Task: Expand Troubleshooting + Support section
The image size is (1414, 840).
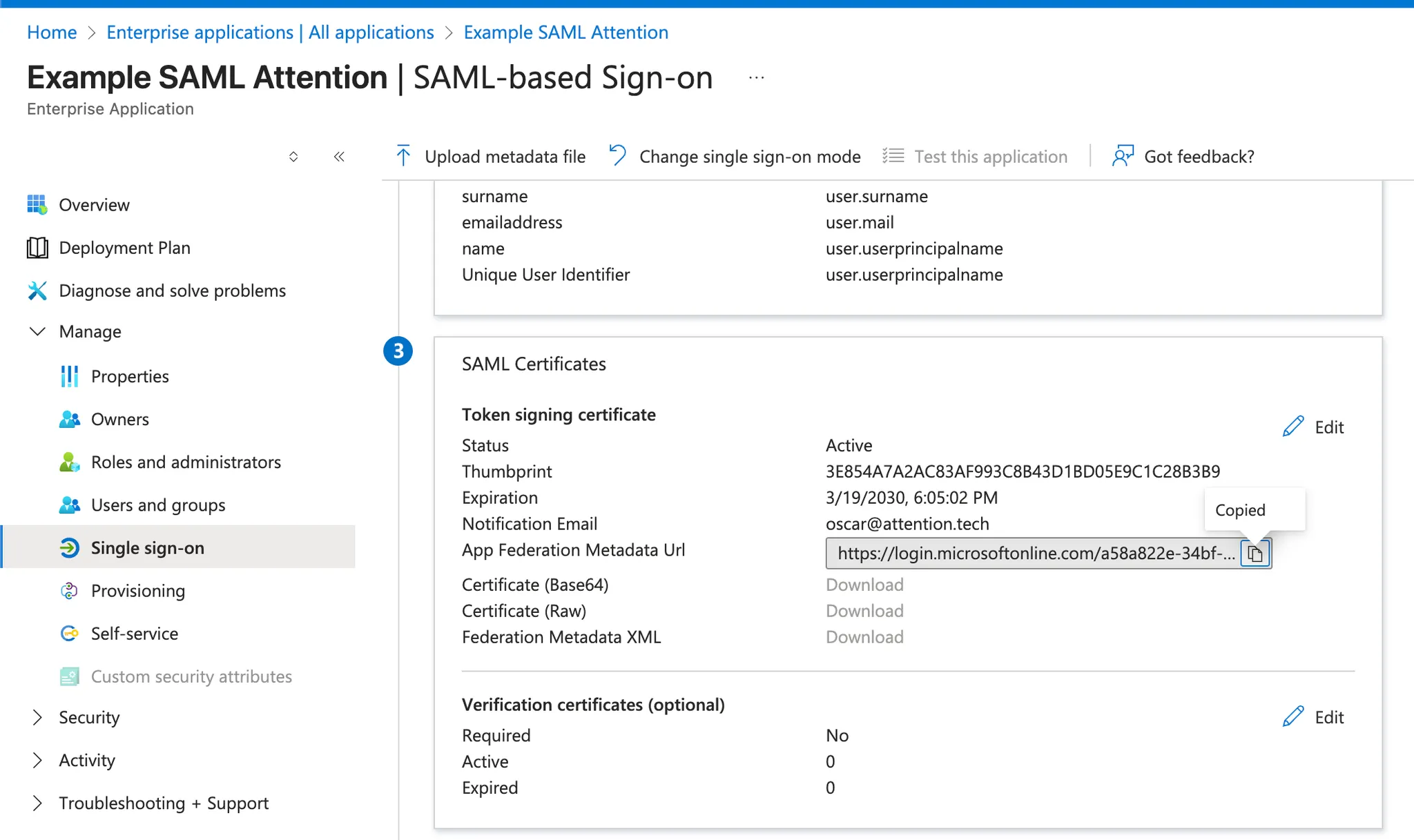Action: point(37,803)
